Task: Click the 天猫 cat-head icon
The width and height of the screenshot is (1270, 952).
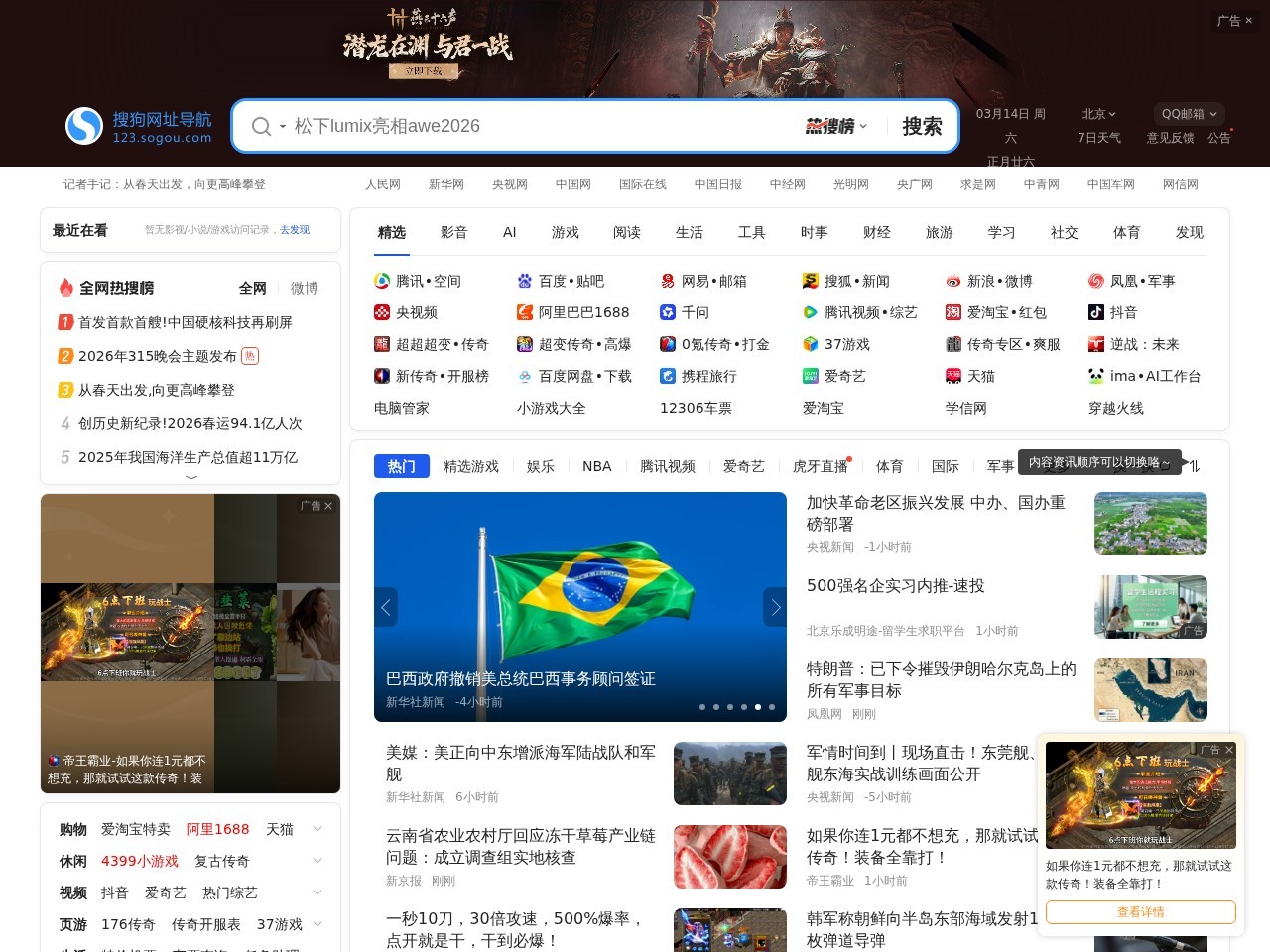Action: click(x=953, y=376)
